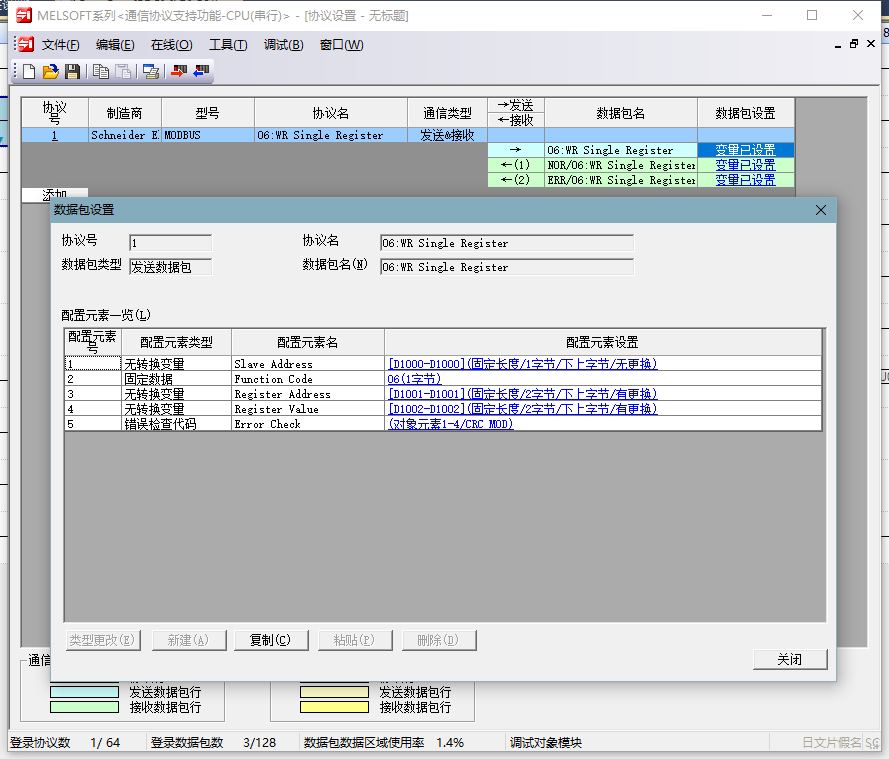Click the Save floppy disk icon
The width and height of the screenshot is (889, 759).
click(72, 71)
